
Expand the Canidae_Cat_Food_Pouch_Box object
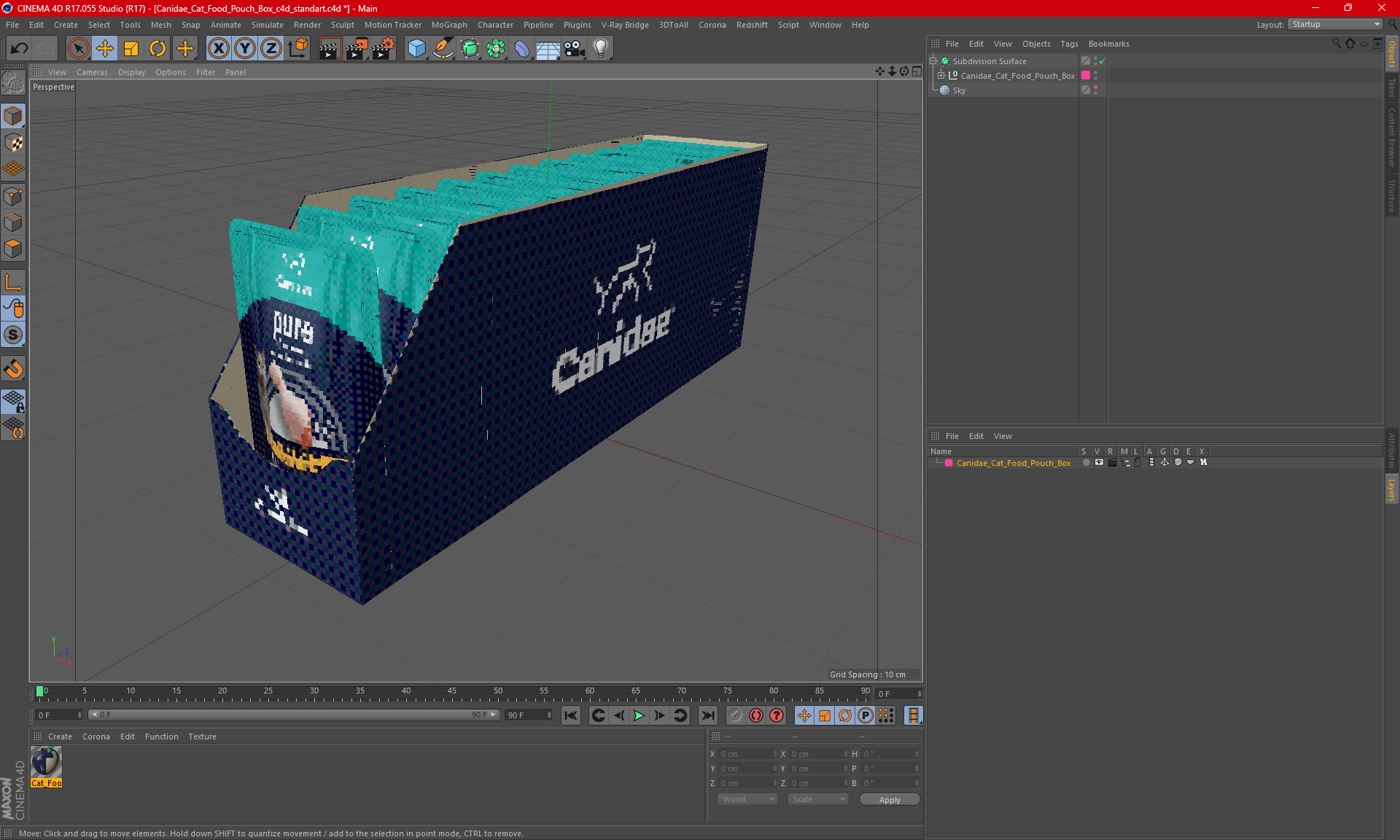[x=941, y=76]
